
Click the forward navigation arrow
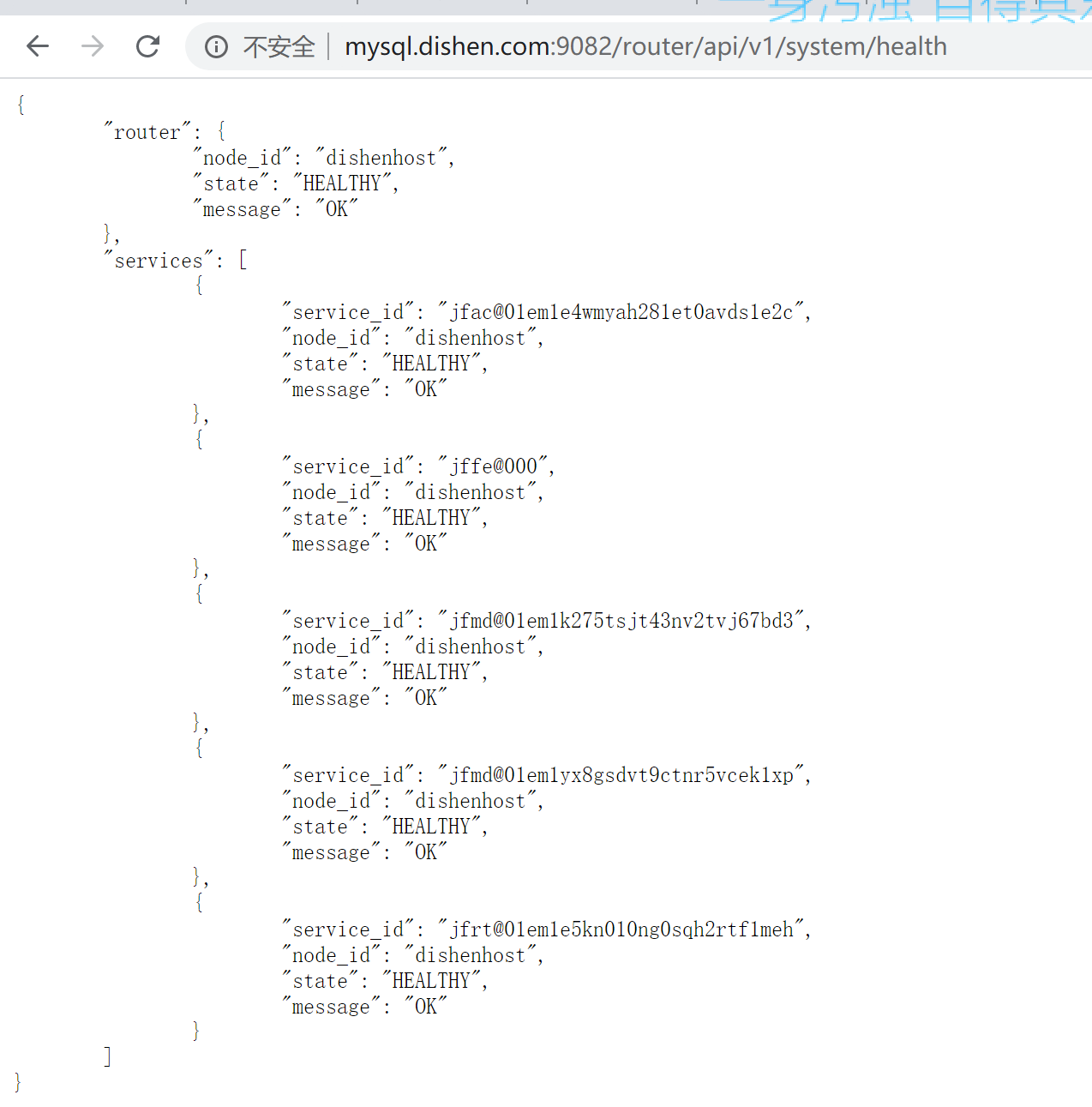click(x=93, y=46)
